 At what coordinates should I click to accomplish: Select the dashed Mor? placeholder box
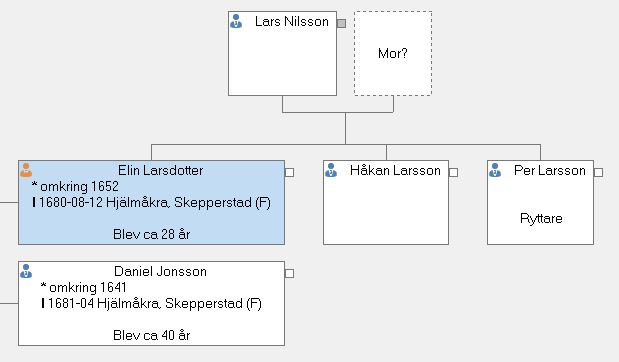[x=393, y=53]
